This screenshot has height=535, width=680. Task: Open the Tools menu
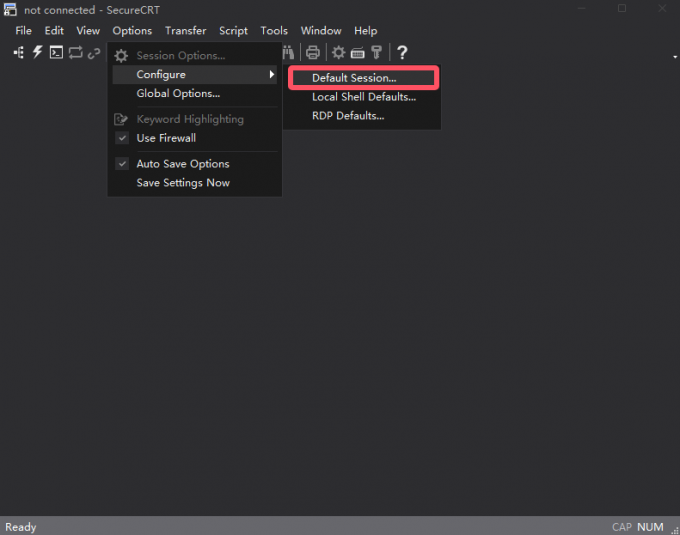(274, 31)
